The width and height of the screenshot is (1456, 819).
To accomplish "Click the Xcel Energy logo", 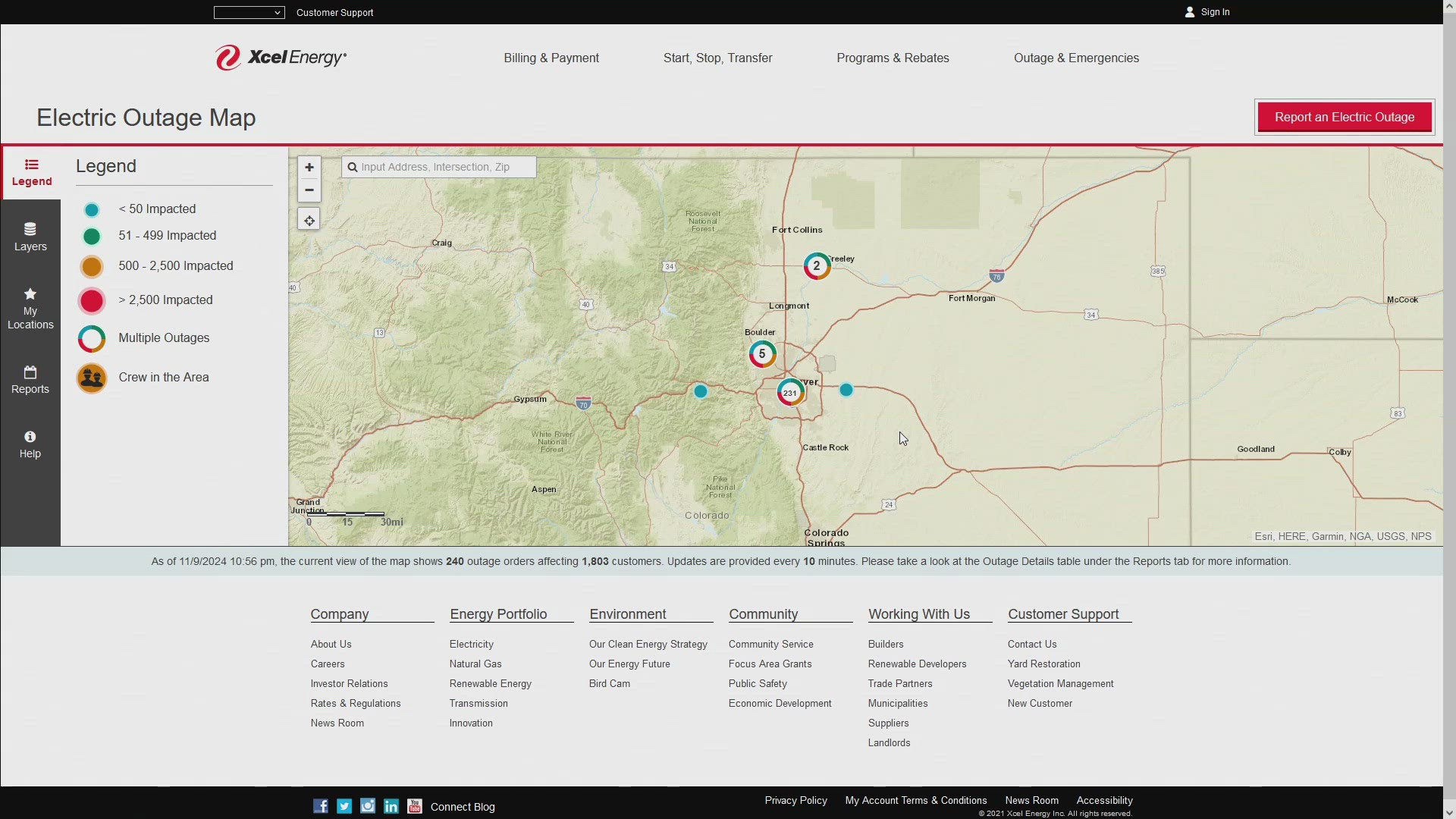I will pyautogui.click(x=281, y=58).
